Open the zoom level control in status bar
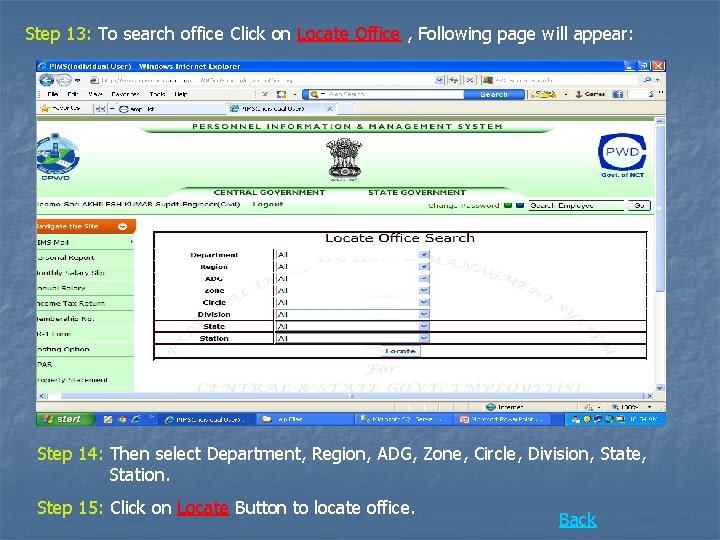Viewport: 720px width, 540px height. coord(631,407)
